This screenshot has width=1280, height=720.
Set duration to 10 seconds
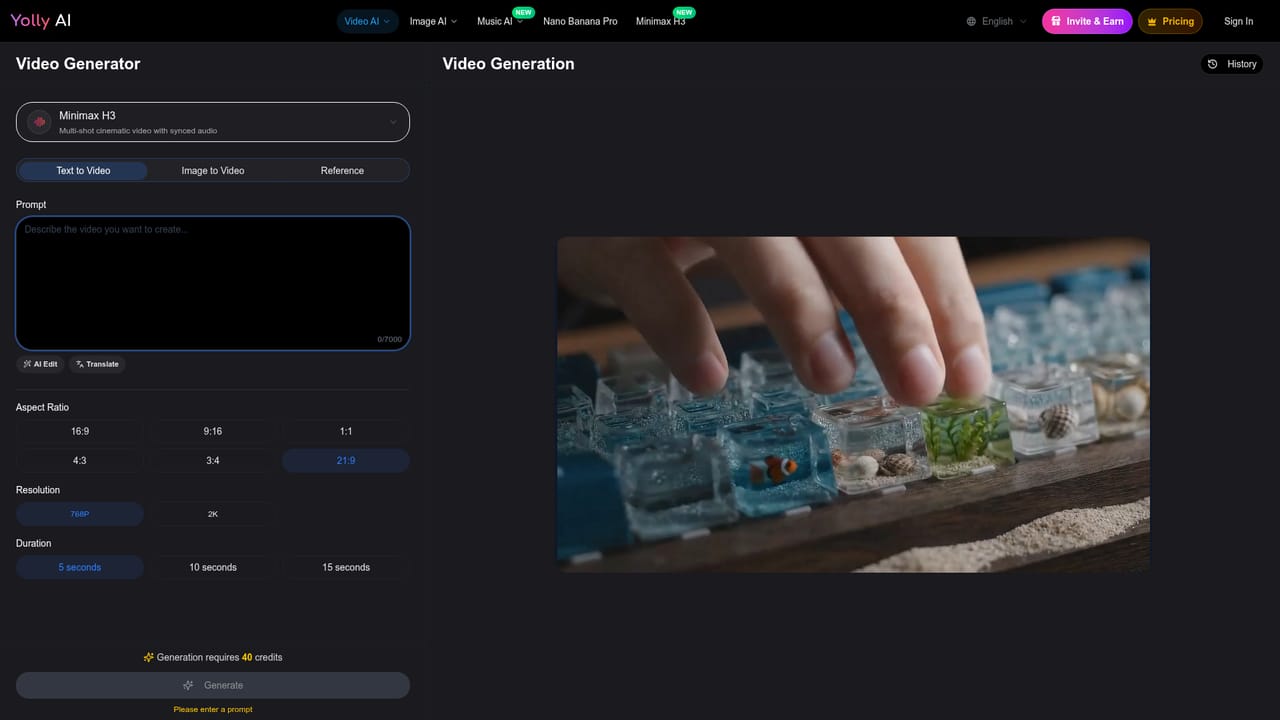pos(213,567)
